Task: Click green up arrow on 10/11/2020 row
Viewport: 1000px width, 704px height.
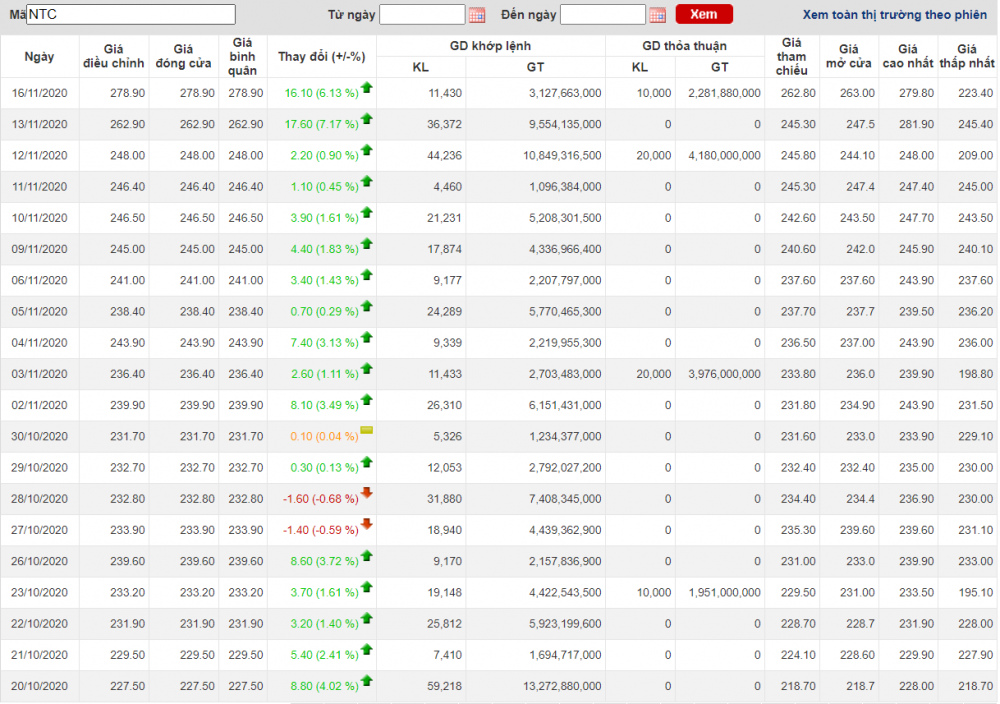Action: coord(367,213)
